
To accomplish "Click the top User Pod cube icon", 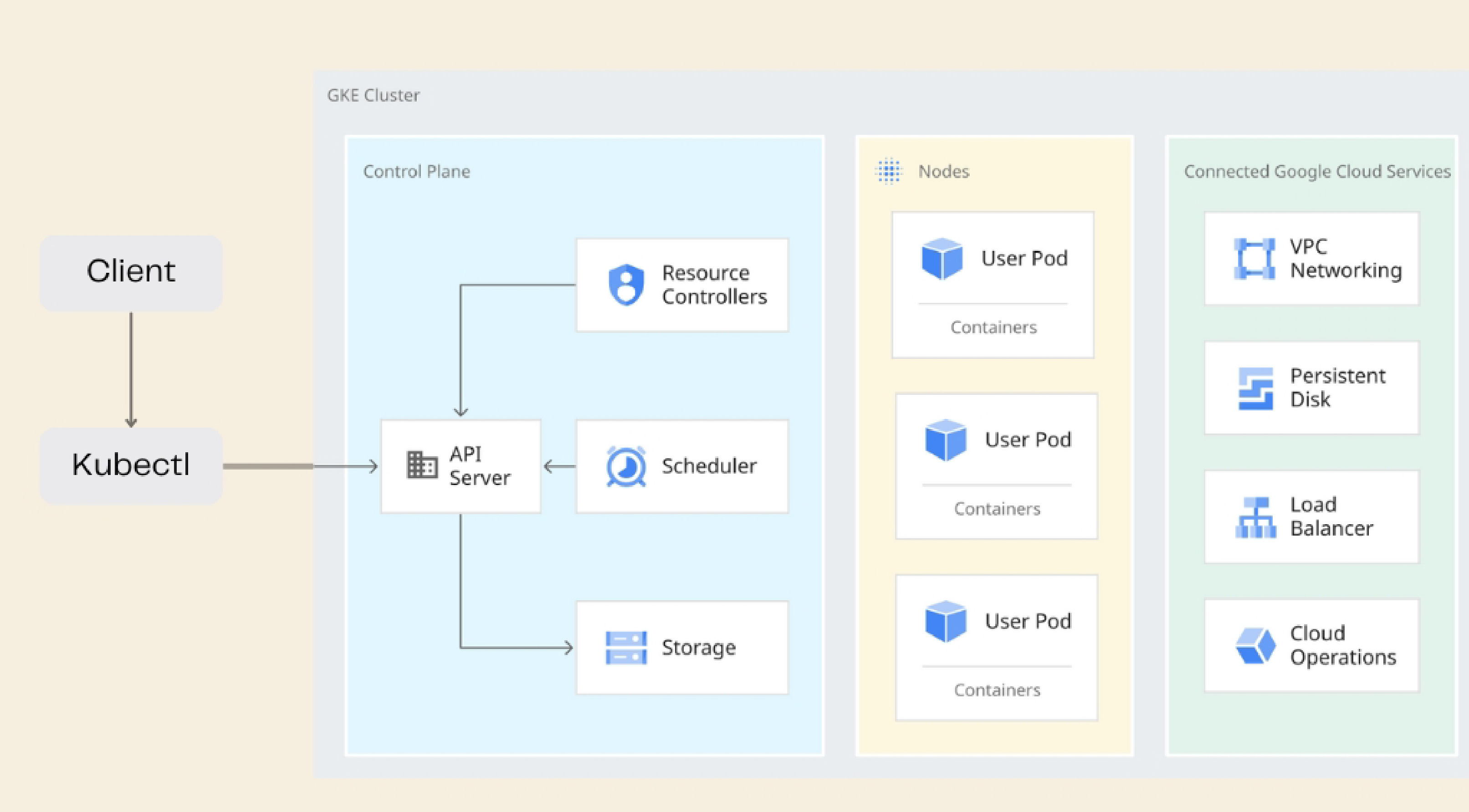I will 942,258.
